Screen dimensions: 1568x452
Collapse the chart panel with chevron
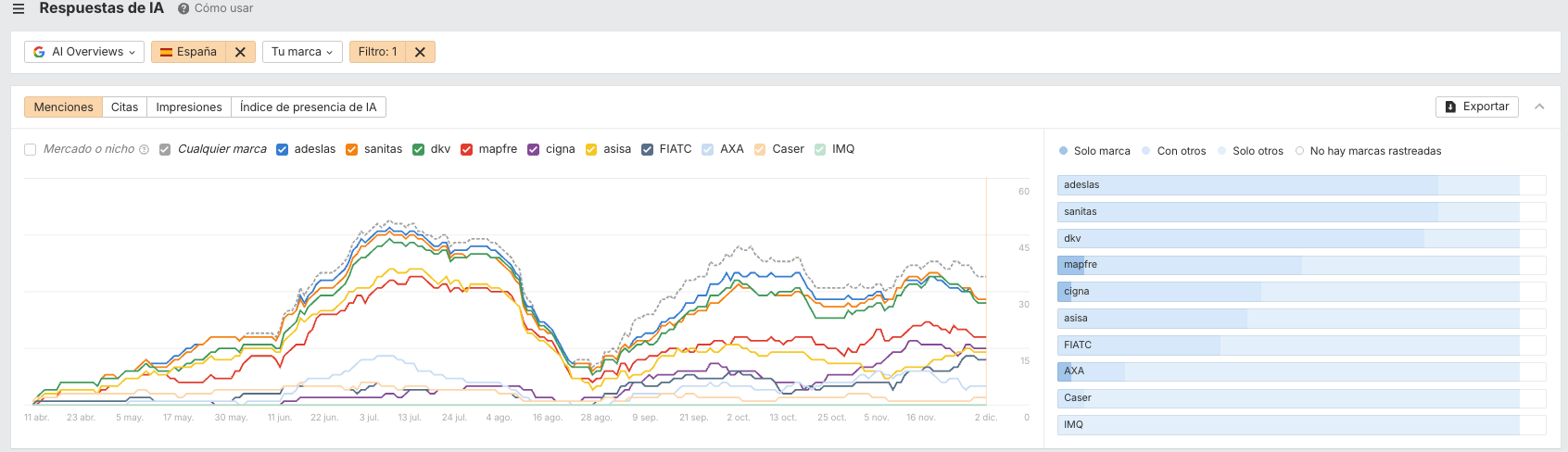point(1539,107)
